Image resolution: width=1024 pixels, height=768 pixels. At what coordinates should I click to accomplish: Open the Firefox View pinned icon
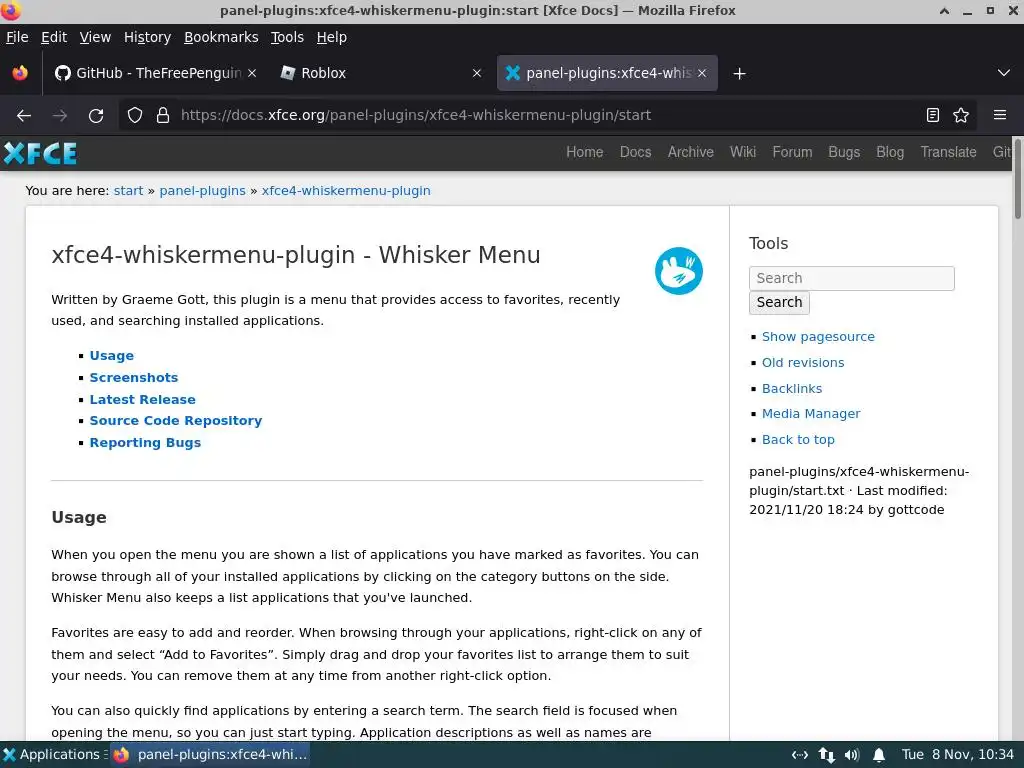pos(20,73)
